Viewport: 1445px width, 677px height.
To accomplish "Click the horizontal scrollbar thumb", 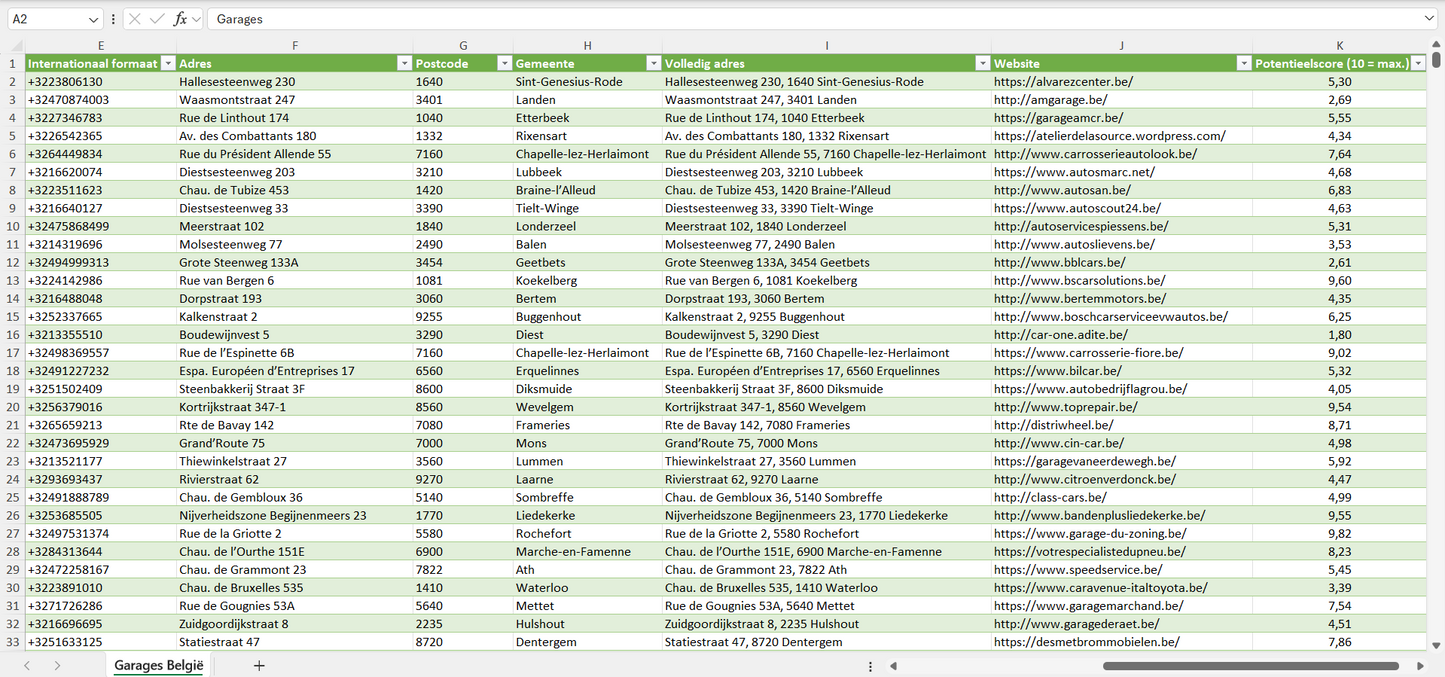I will click(x=1250, y=666).
